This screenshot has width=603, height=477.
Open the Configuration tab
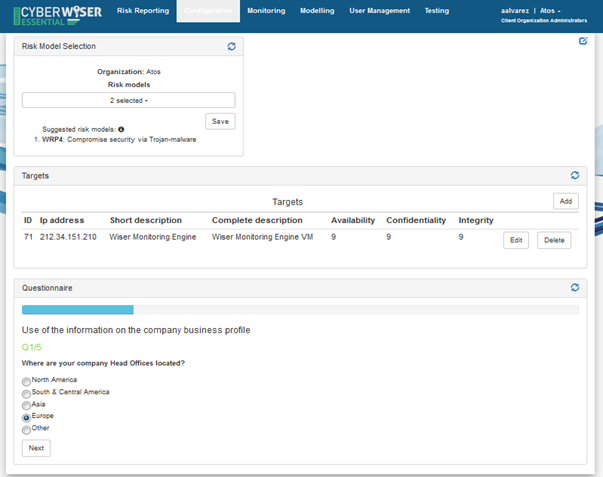(x=208, y=11)
